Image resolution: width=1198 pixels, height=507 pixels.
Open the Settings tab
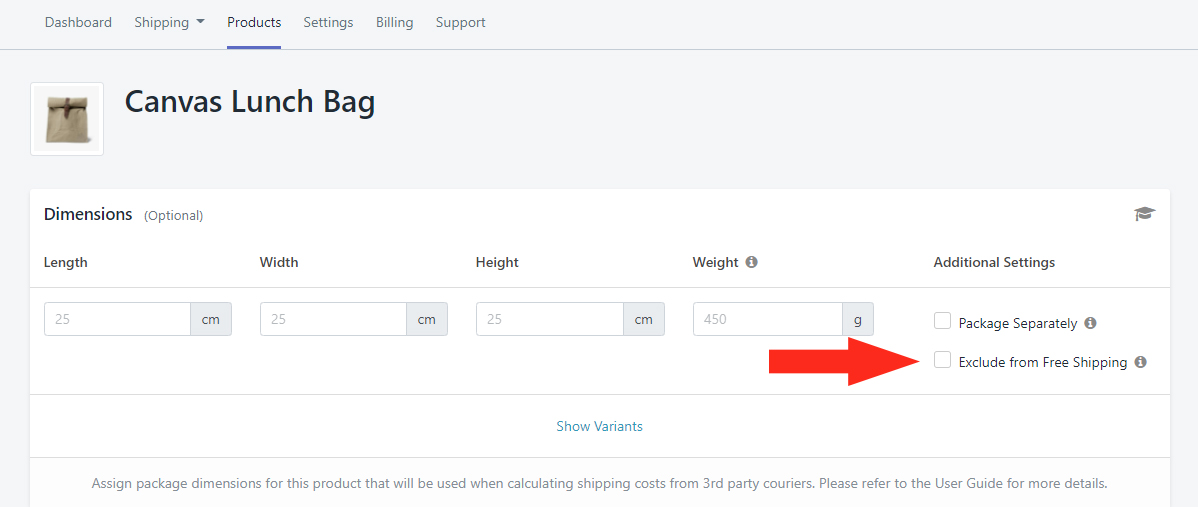(x=328, y=22)
